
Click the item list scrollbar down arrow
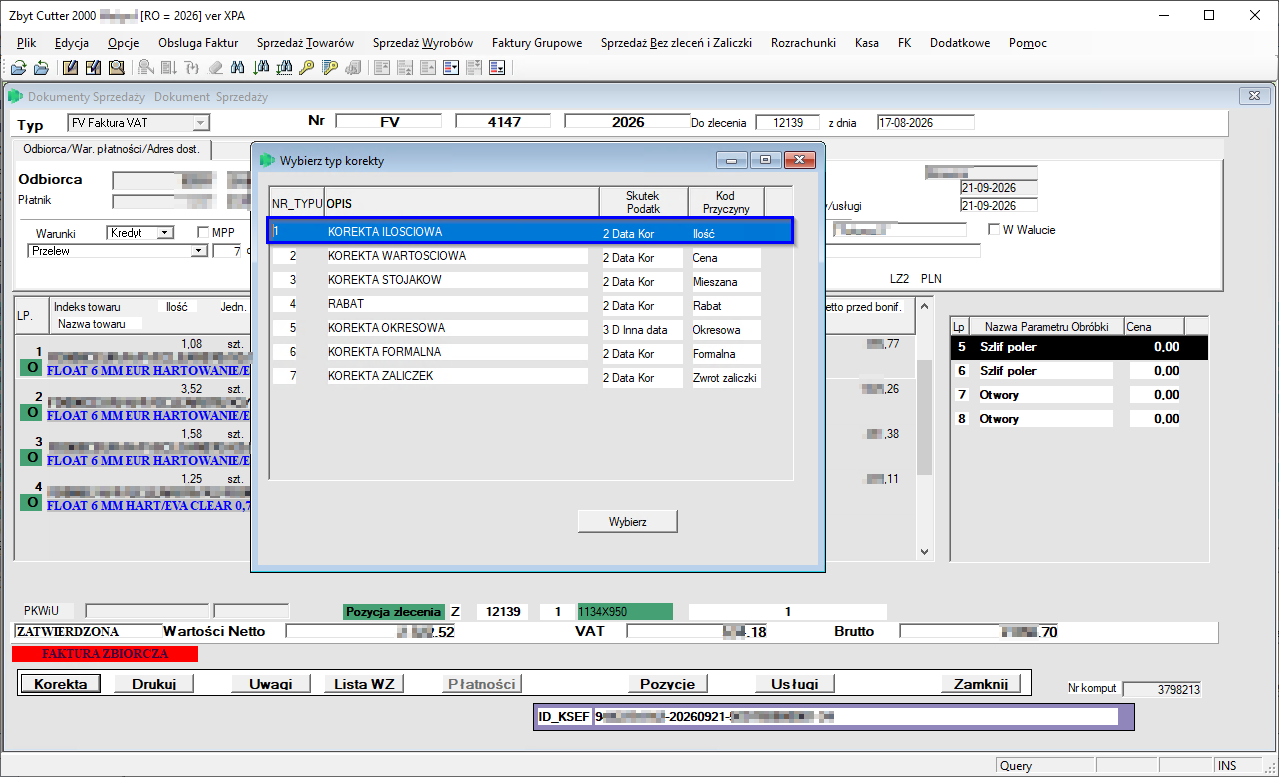click(x=925, y=552)
